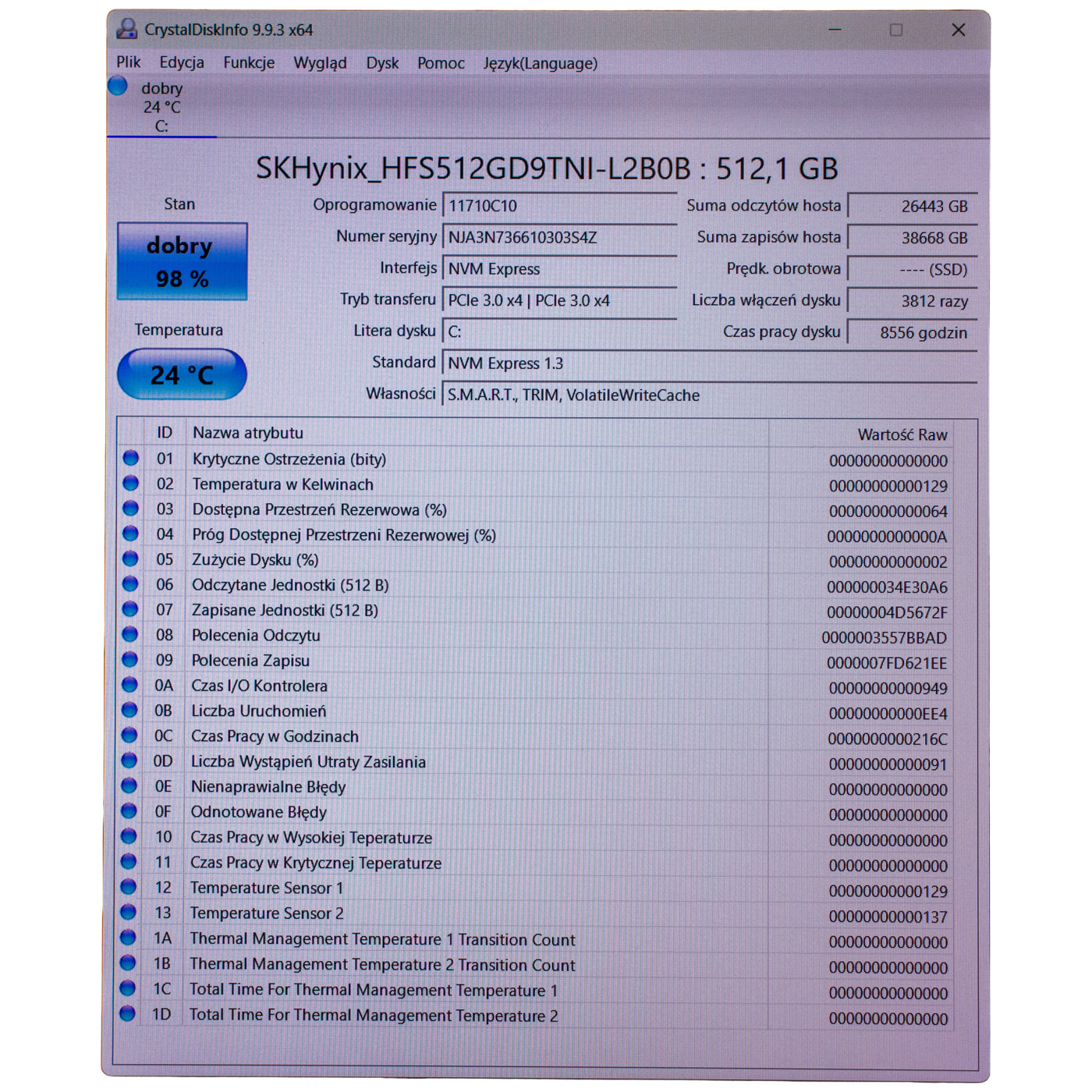Click the Tryb transferu PCIe 3.0 x4 field
This screenshot has height=1092, width=1092.
coord(559,300)
